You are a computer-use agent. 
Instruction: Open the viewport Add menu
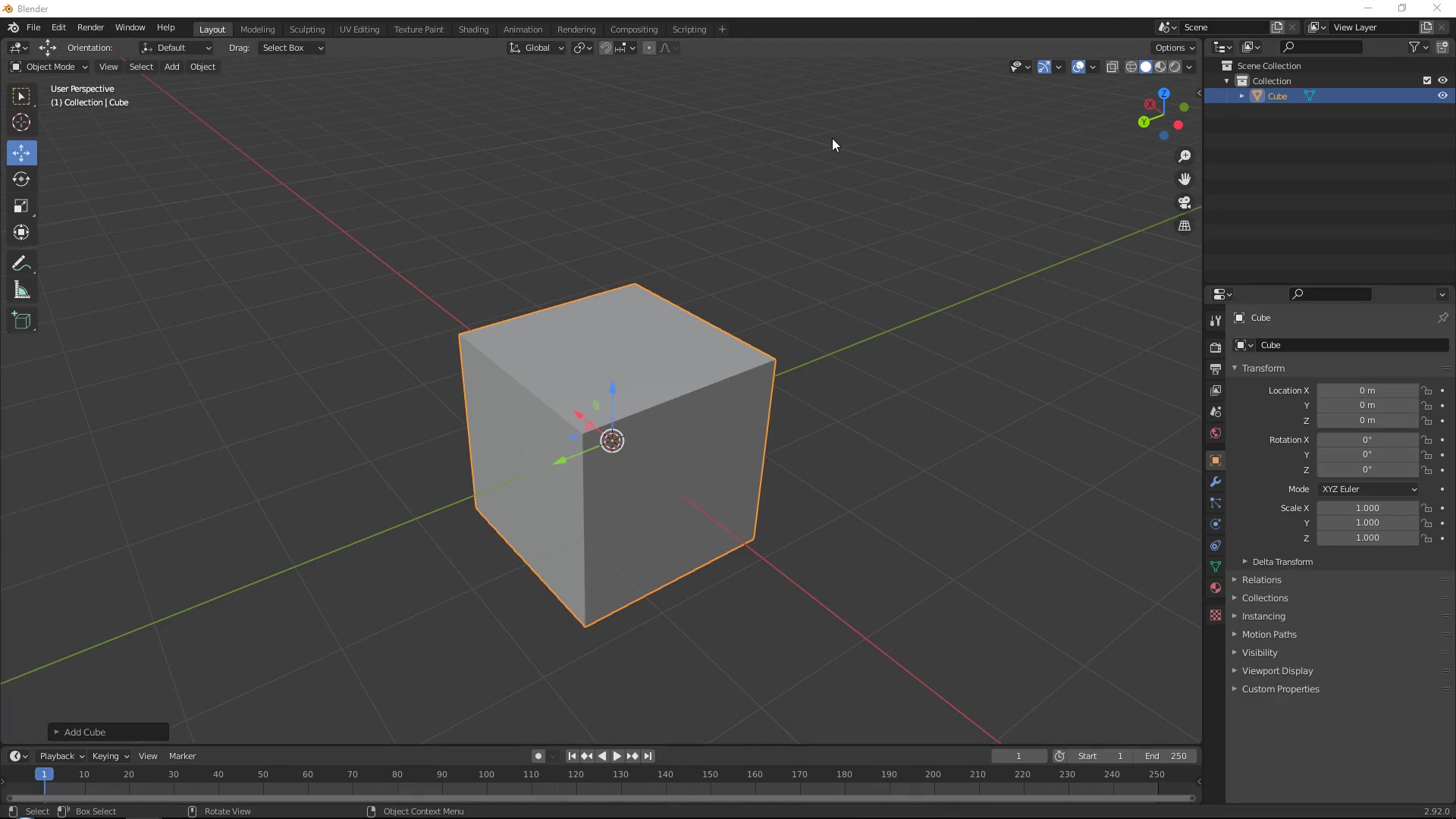[171, 67]
